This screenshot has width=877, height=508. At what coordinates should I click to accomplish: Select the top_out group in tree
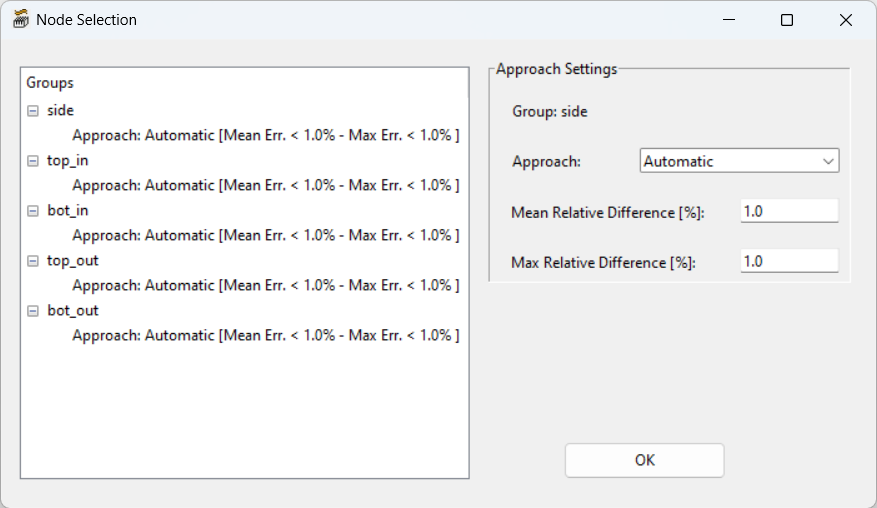pos(73,261)
